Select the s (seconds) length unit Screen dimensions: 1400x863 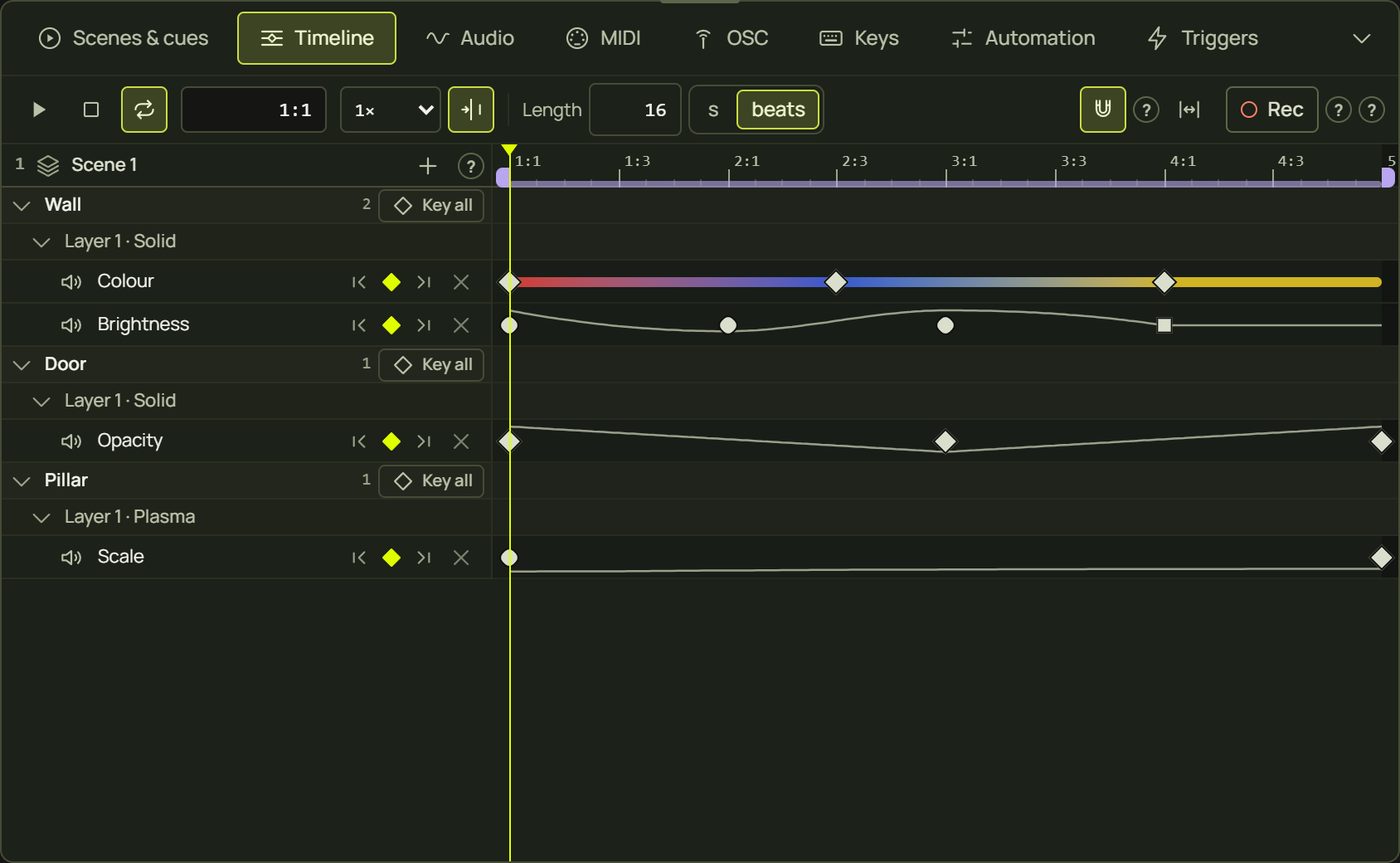click(x=713, y=110)
